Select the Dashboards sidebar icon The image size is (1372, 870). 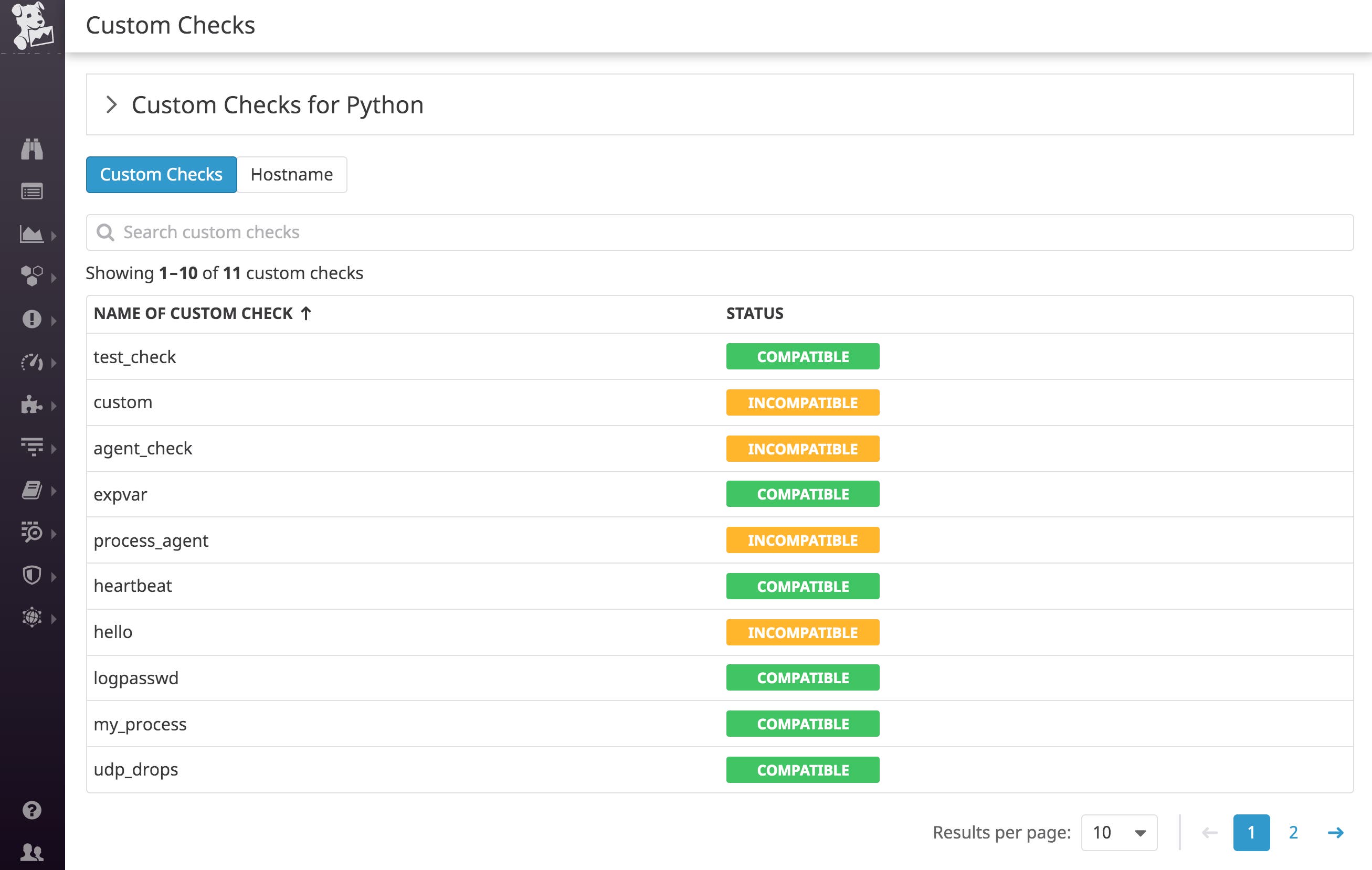click(33, 234)
